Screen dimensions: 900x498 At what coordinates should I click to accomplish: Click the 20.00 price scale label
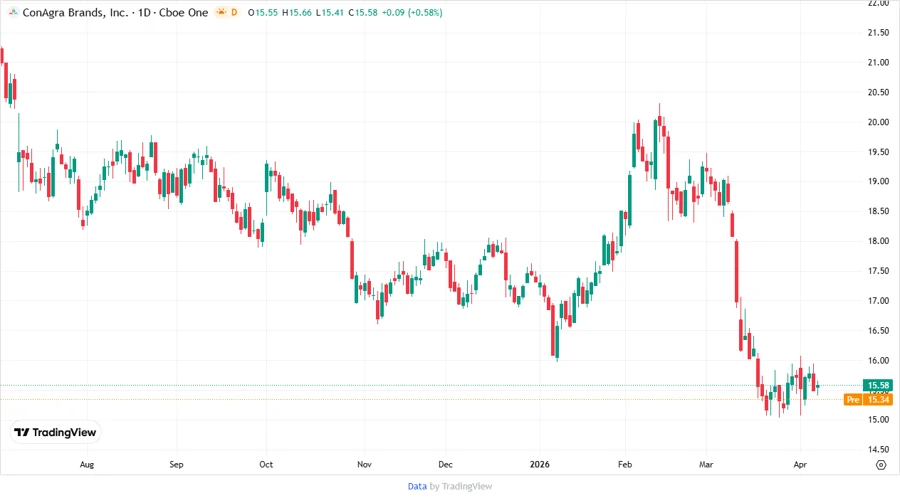pyautogui.click(x=878, y=122)
